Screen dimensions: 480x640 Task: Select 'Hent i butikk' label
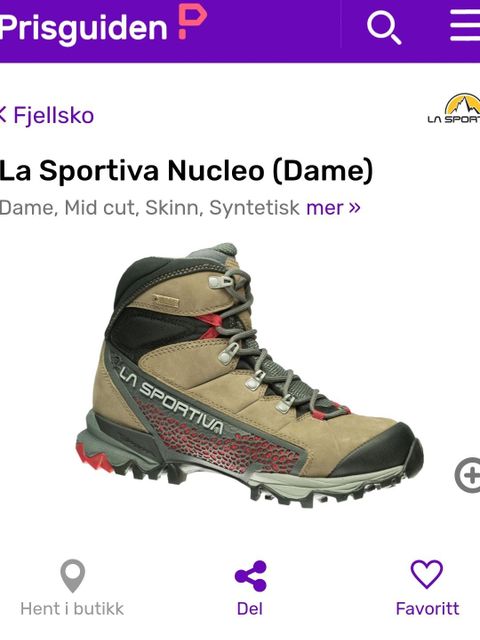[x=72, y=609]
